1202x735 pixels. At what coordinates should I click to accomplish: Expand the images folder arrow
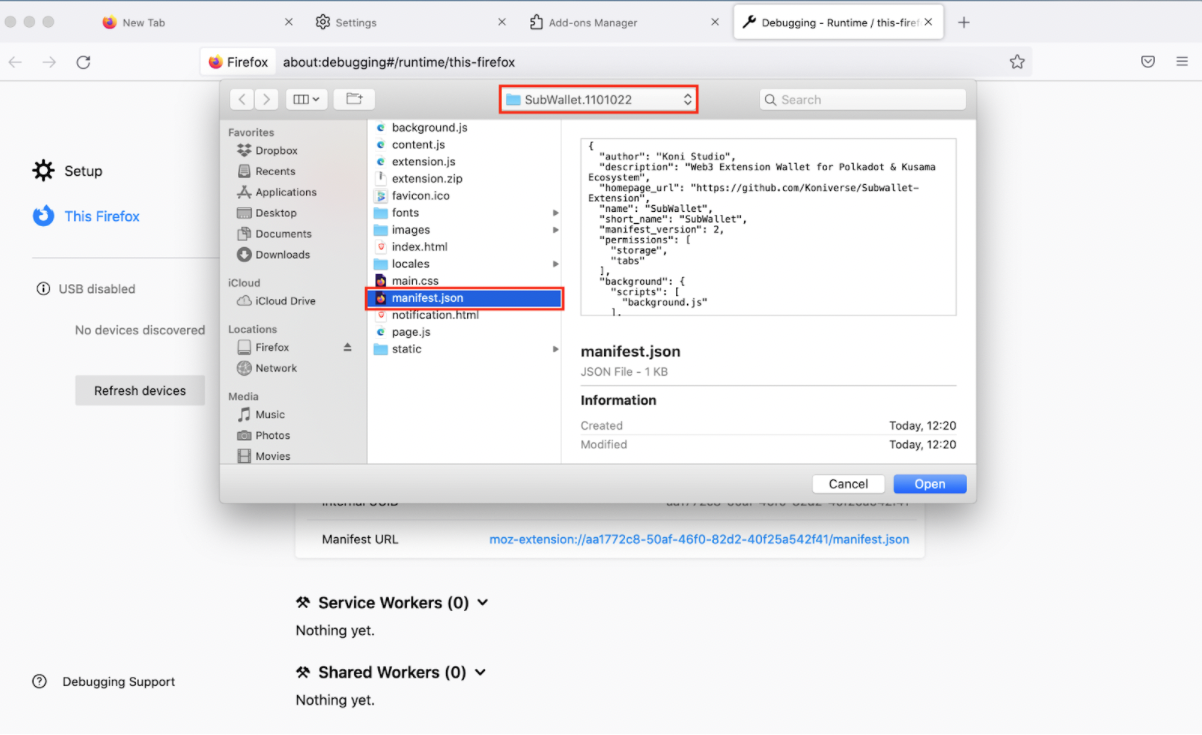(556, 230)
